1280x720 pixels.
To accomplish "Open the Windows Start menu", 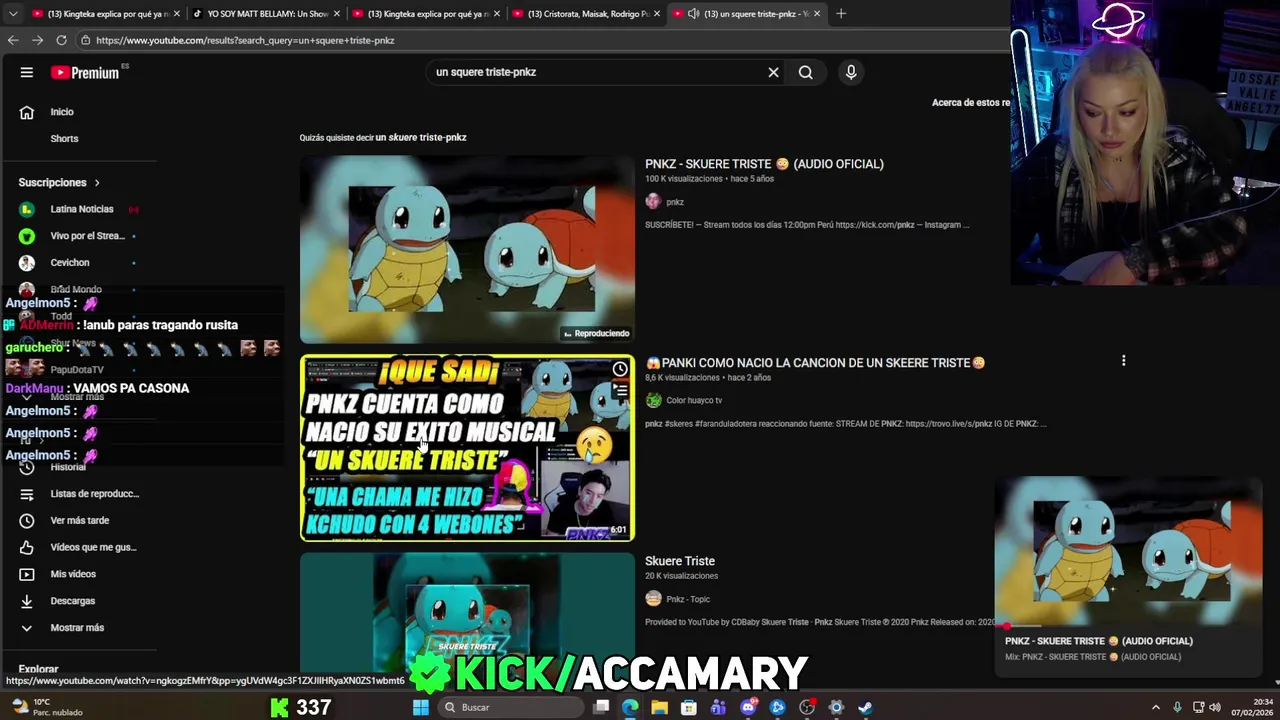I will (x=421, y=707).
